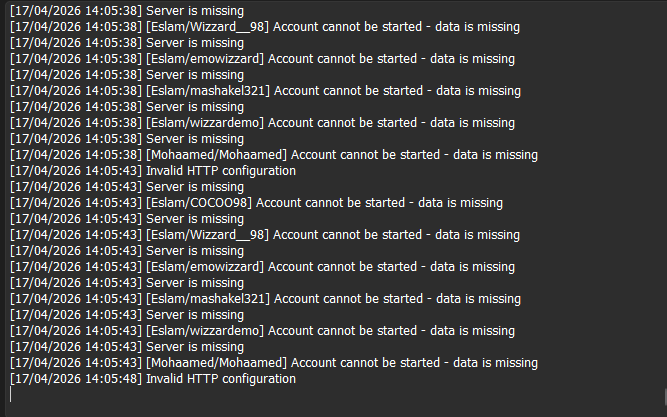667x417 pixels.
Task: Select the Invalid HTTP configuration entry at 14:05:43
Action: pos(153,171)
